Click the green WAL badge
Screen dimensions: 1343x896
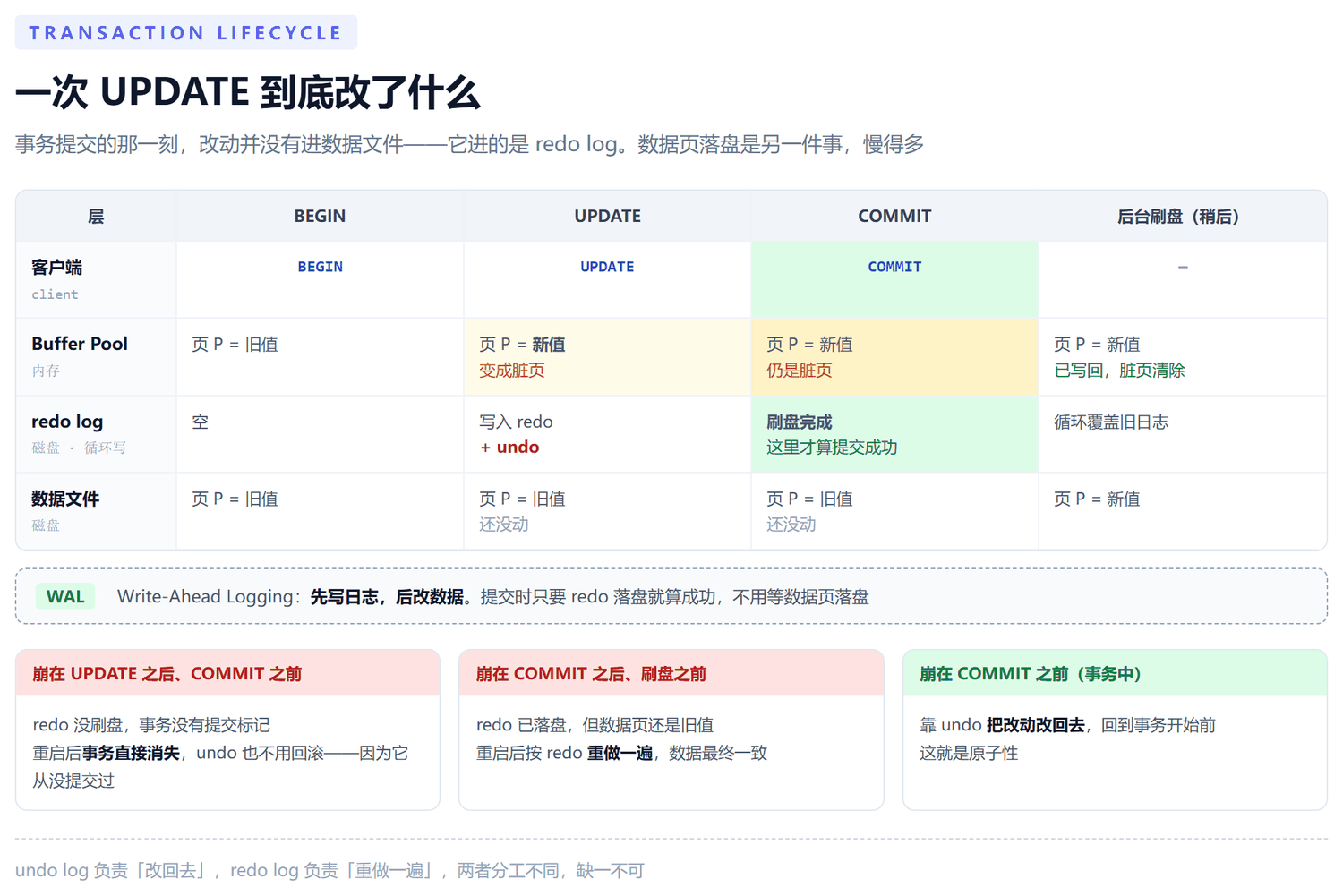(x=65, y=597)
